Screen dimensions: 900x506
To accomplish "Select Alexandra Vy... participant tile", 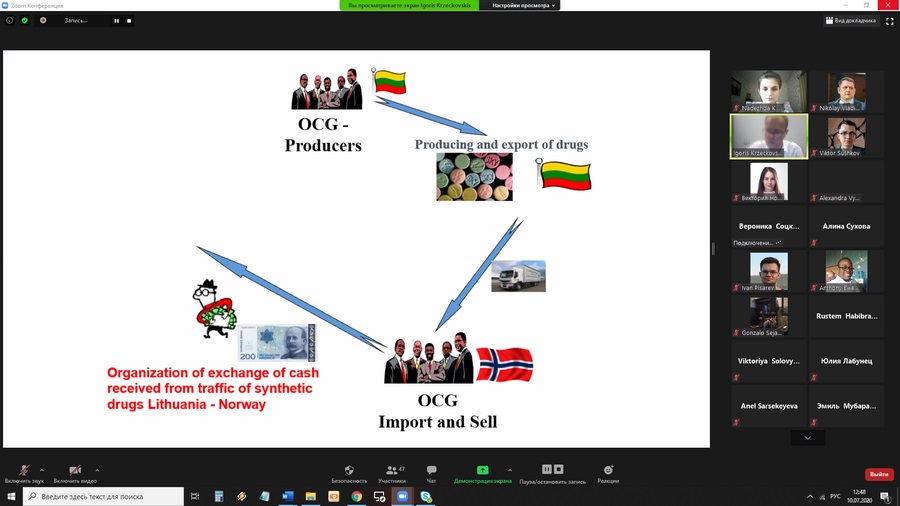I will [847, 181].
